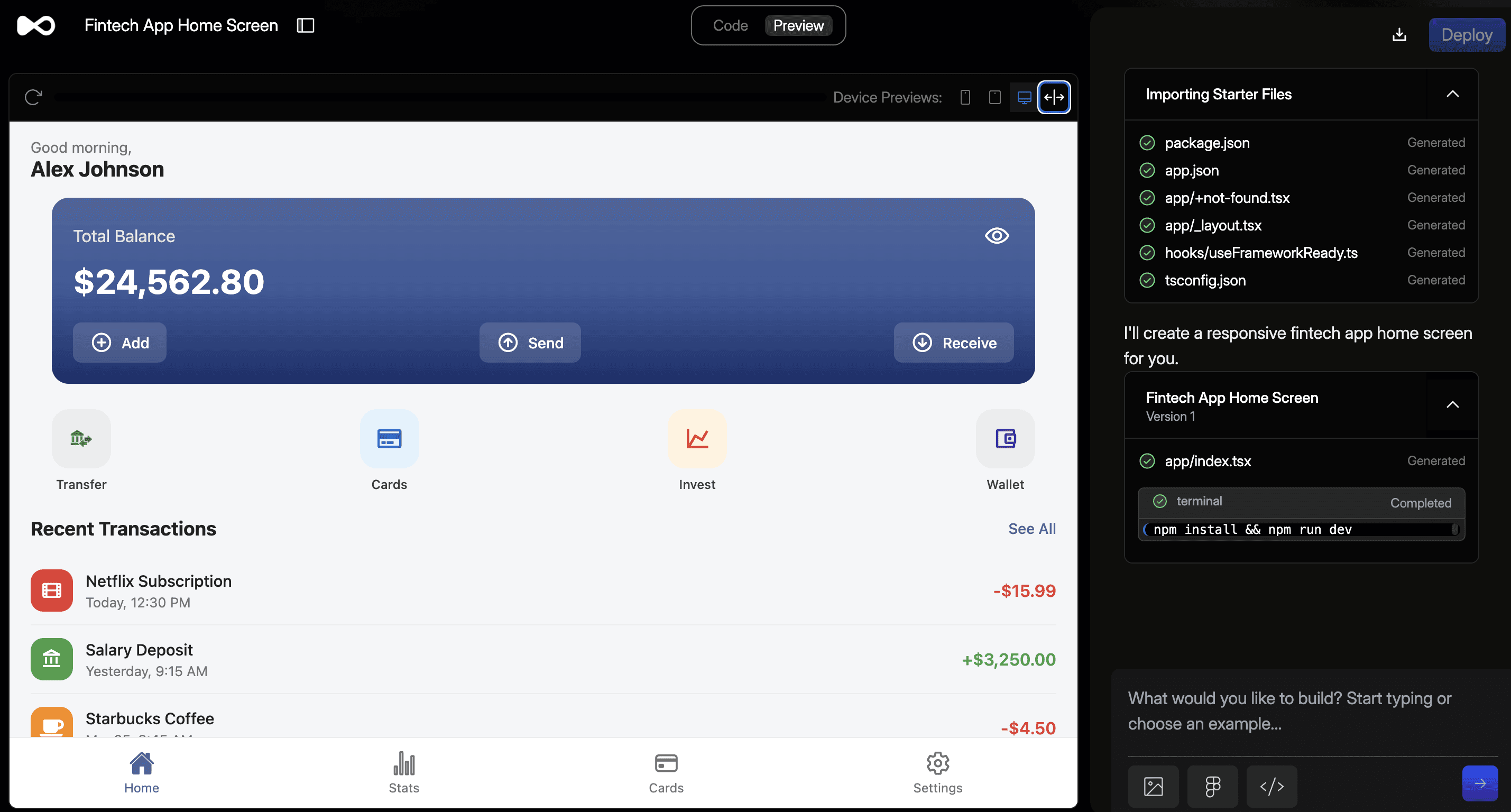Select the responsive width device preview

point(1054,97)
